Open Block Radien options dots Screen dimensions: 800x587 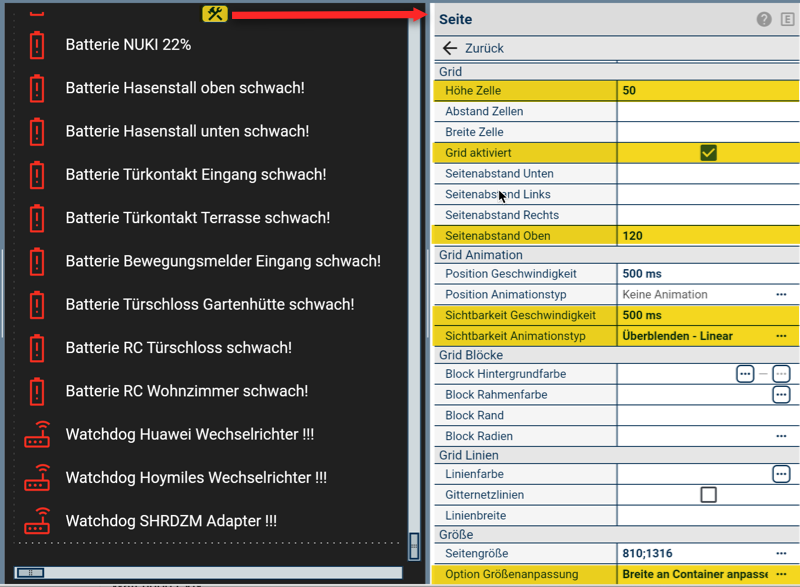(x=781, y=436)
